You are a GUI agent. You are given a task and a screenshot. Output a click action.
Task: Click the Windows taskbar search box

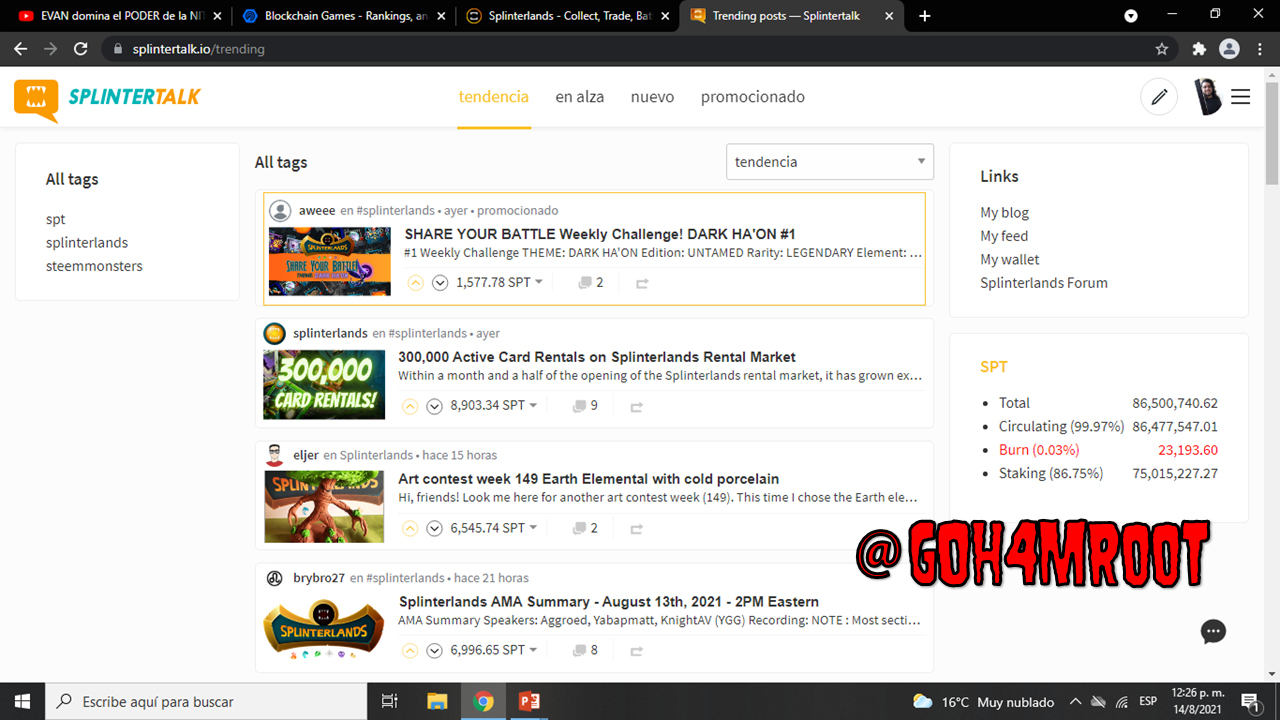point(206,701)
